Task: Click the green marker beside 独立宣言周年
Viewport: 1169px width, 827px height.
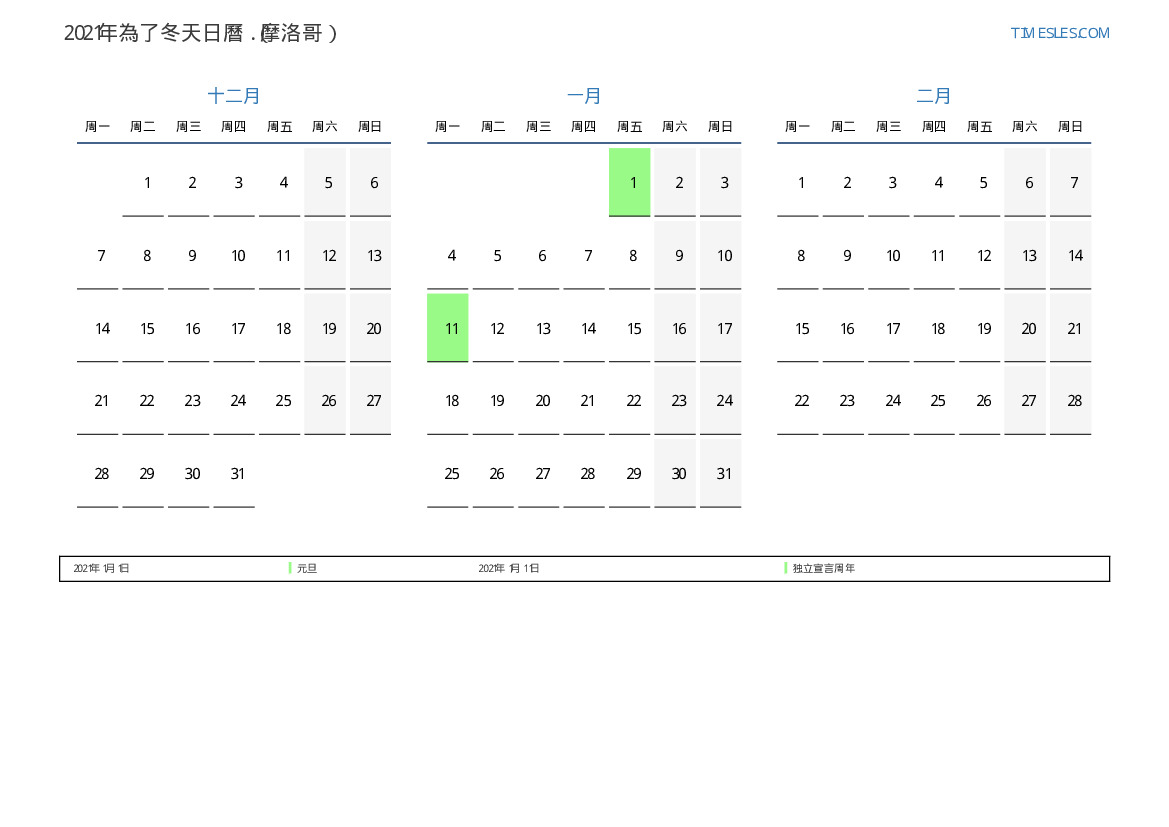Action: click(786, 568)
